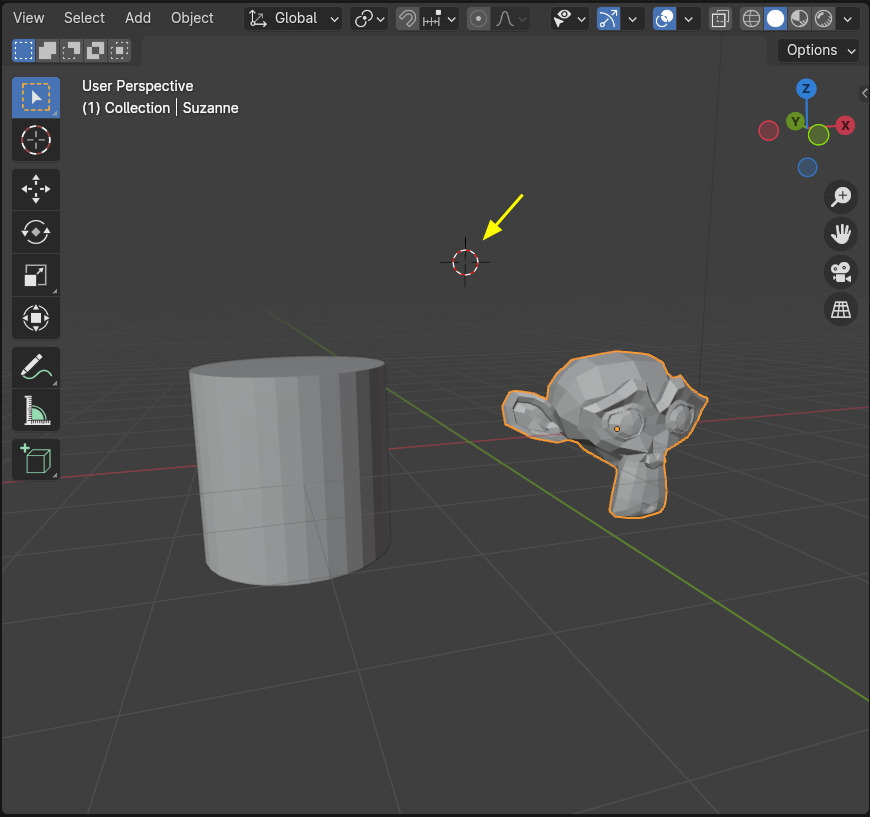Click the cylinder object
This screenshot has height=817, width=870.
[289, 471]
